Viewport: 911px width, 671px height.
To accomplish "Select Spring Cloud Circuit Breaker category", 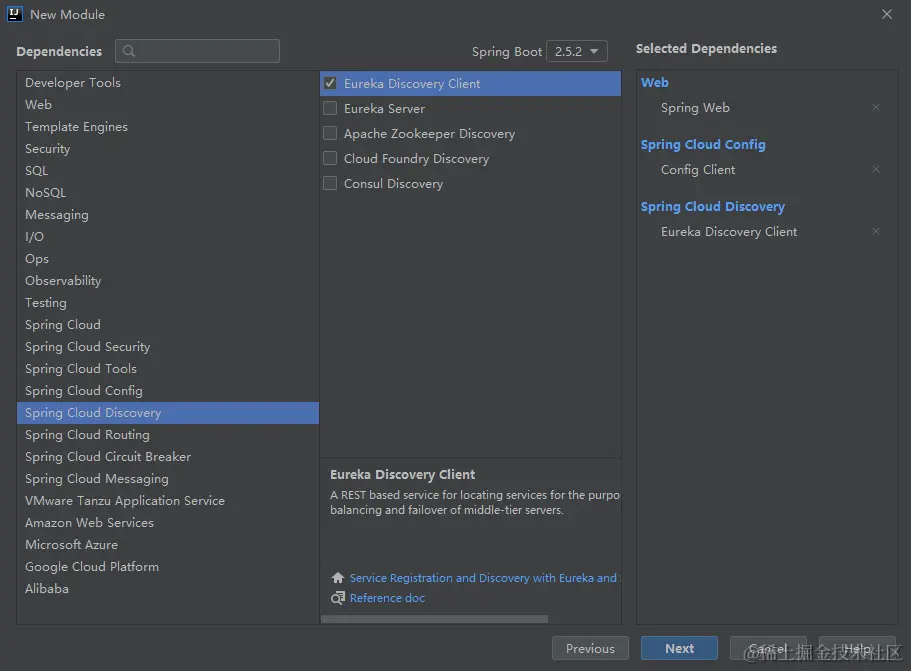I will 168,457.
